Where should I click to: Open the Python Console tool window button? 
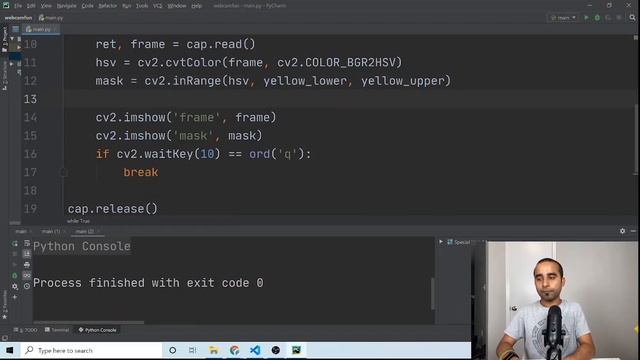(98, 330)
